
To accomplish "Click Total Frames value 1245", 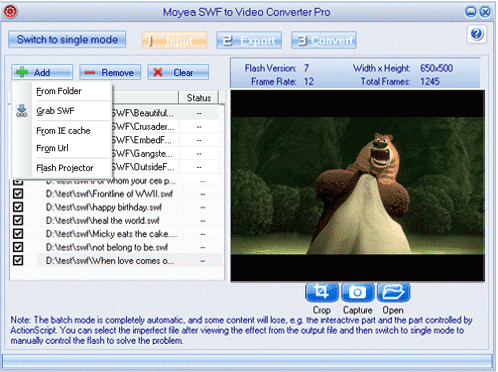I will [x=430, y=81].
